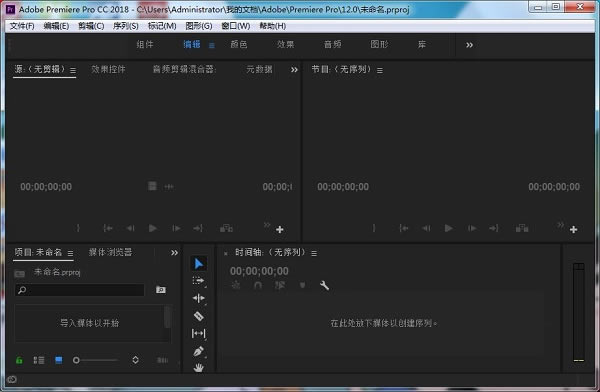Select the Ripple Edit tool
Screen dimensions: 600x392
[x=199, y=298]
